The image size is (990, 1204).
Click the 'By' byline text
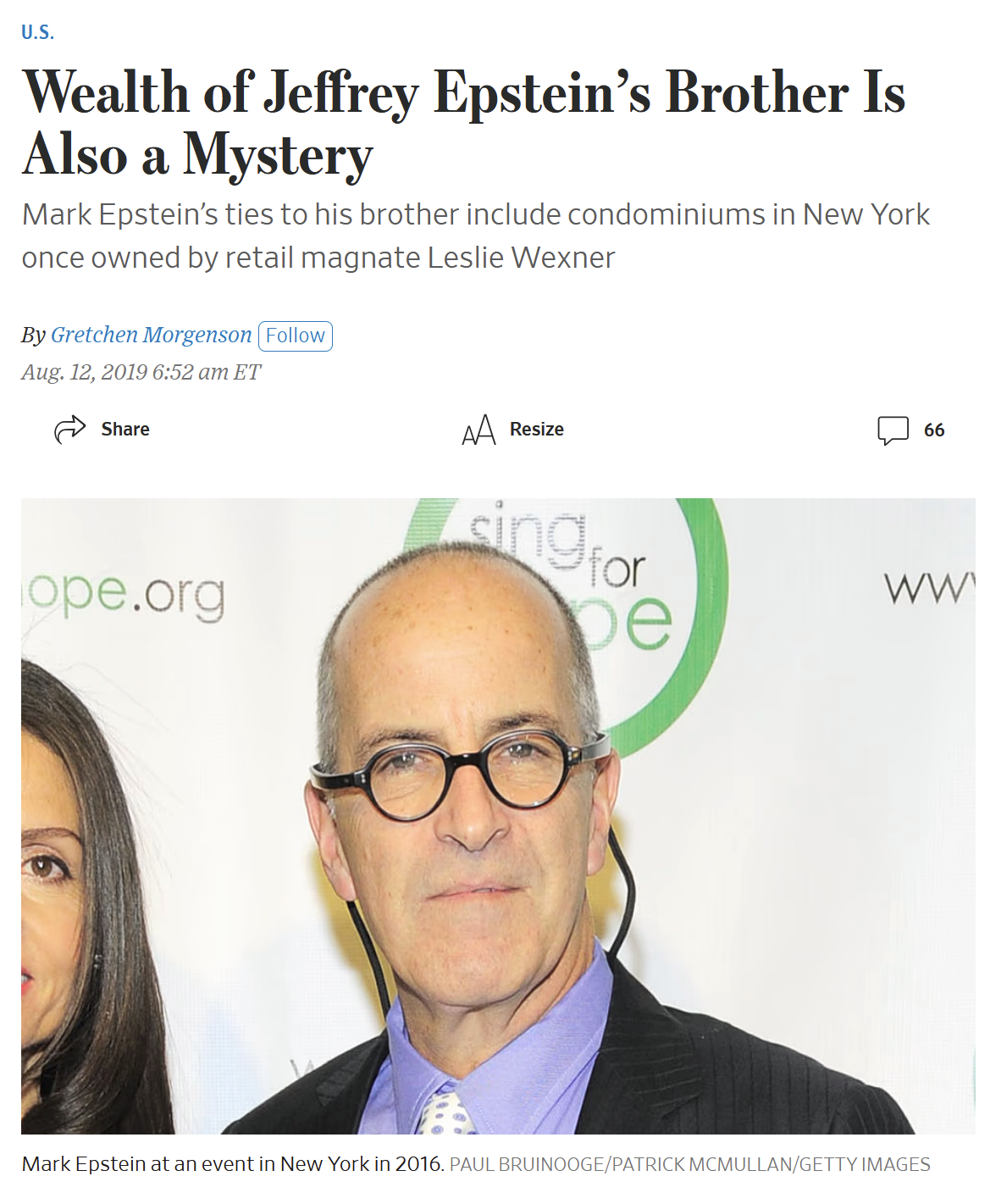33,336
